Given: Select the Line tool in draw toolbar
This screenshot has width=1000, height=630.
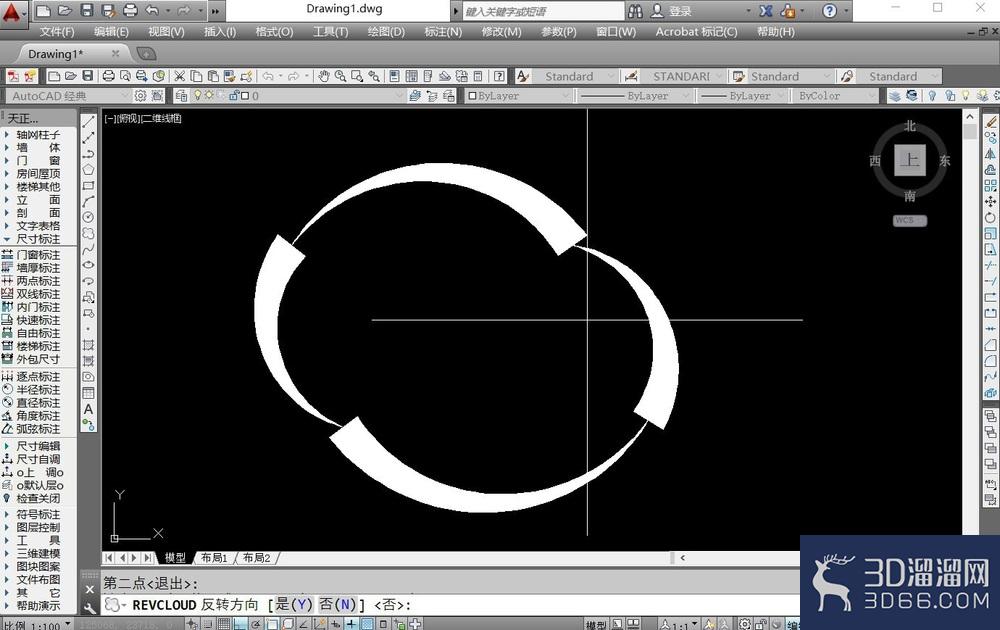Looking at the screenshot, I should point(89,122).
